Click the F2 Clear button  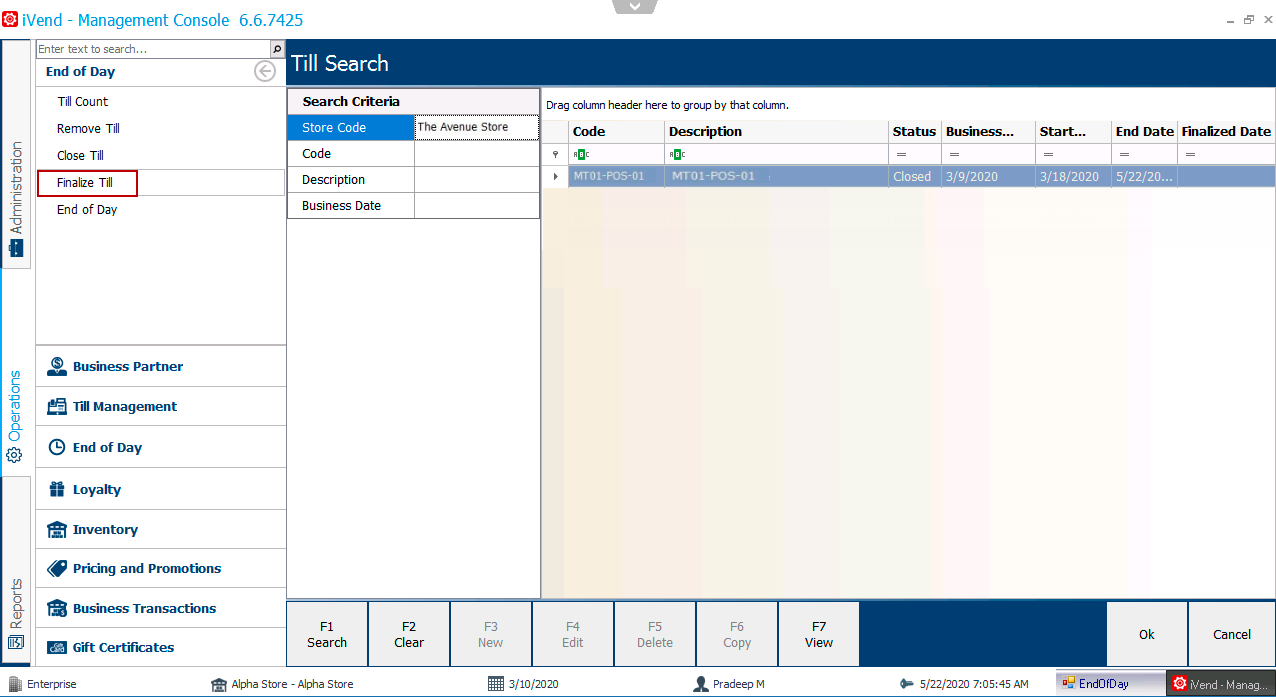coord(409,634)
